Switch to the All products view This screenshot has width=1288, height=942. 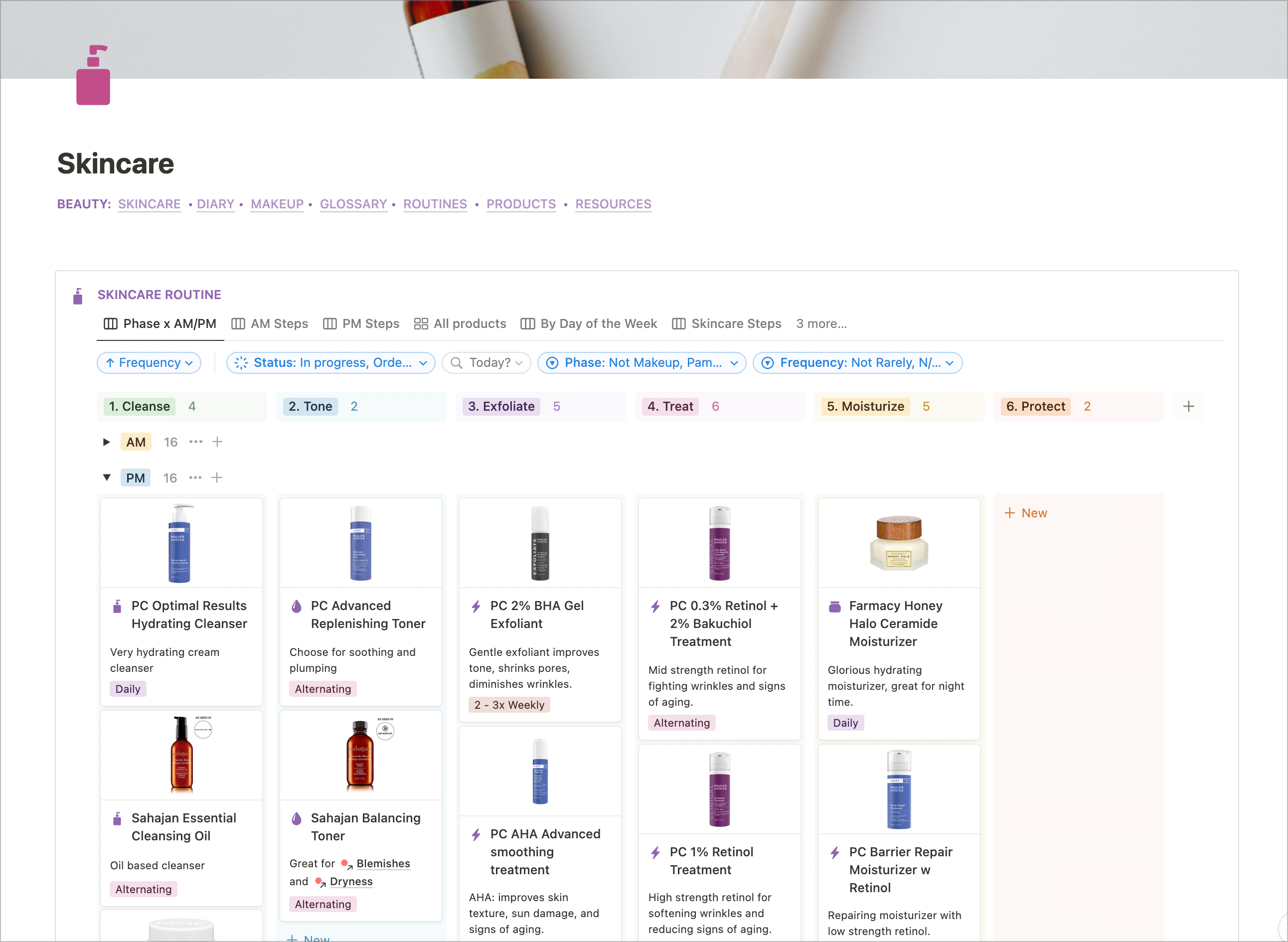(x=460, y=324)
